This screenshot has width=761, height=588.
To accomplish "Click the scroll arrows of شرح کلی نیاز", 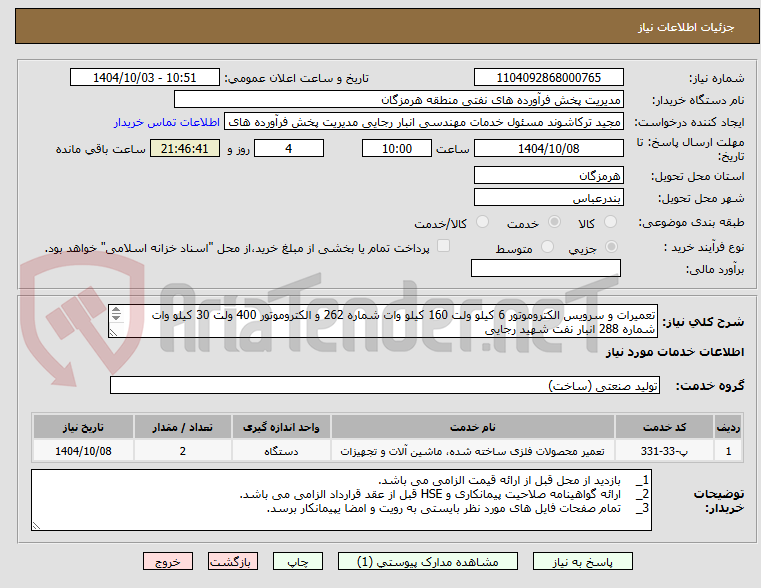I will pos(116,314).
